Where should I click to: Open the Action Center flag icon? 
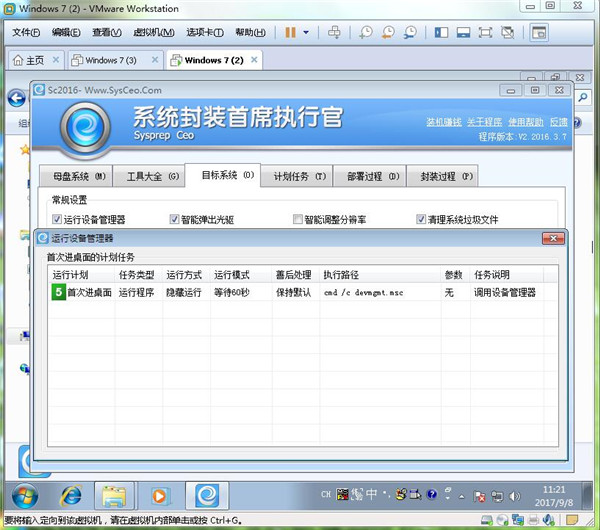pyautogui.click(x=479, y=496)
